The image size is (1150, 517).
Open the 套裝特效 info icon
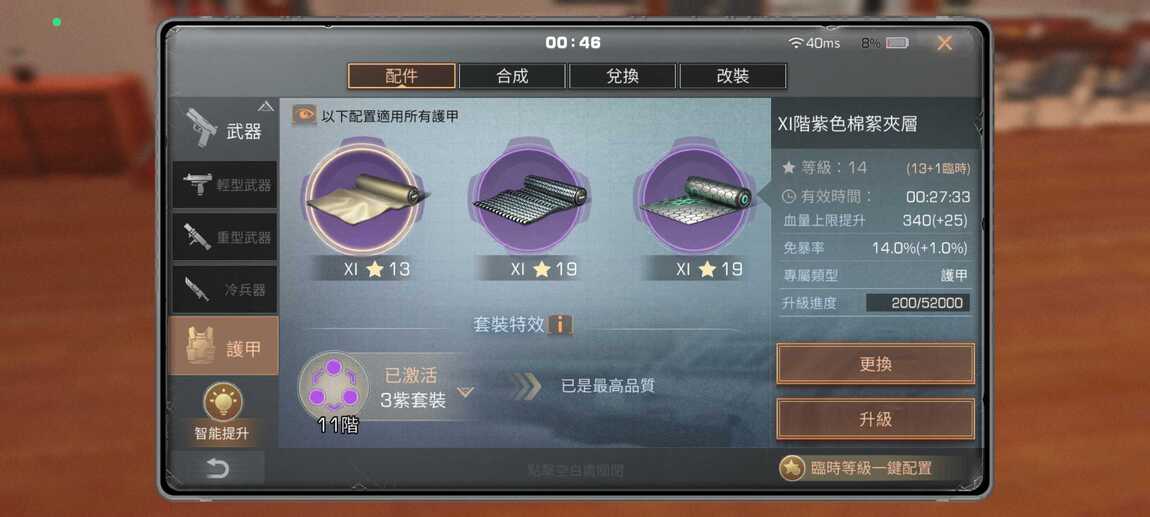click(x=560, y=325)
